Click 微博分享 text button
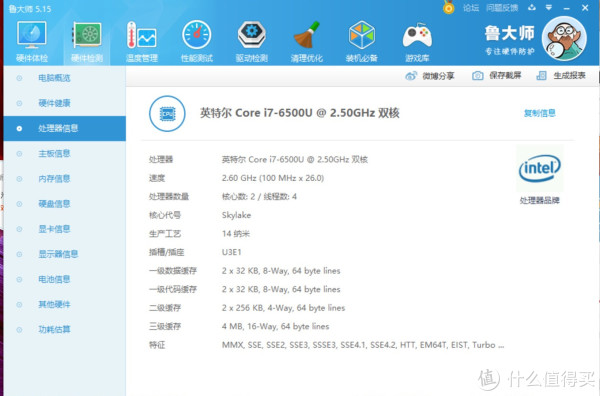Viewport: 600px width, 396px height. [x=439, y=76]
